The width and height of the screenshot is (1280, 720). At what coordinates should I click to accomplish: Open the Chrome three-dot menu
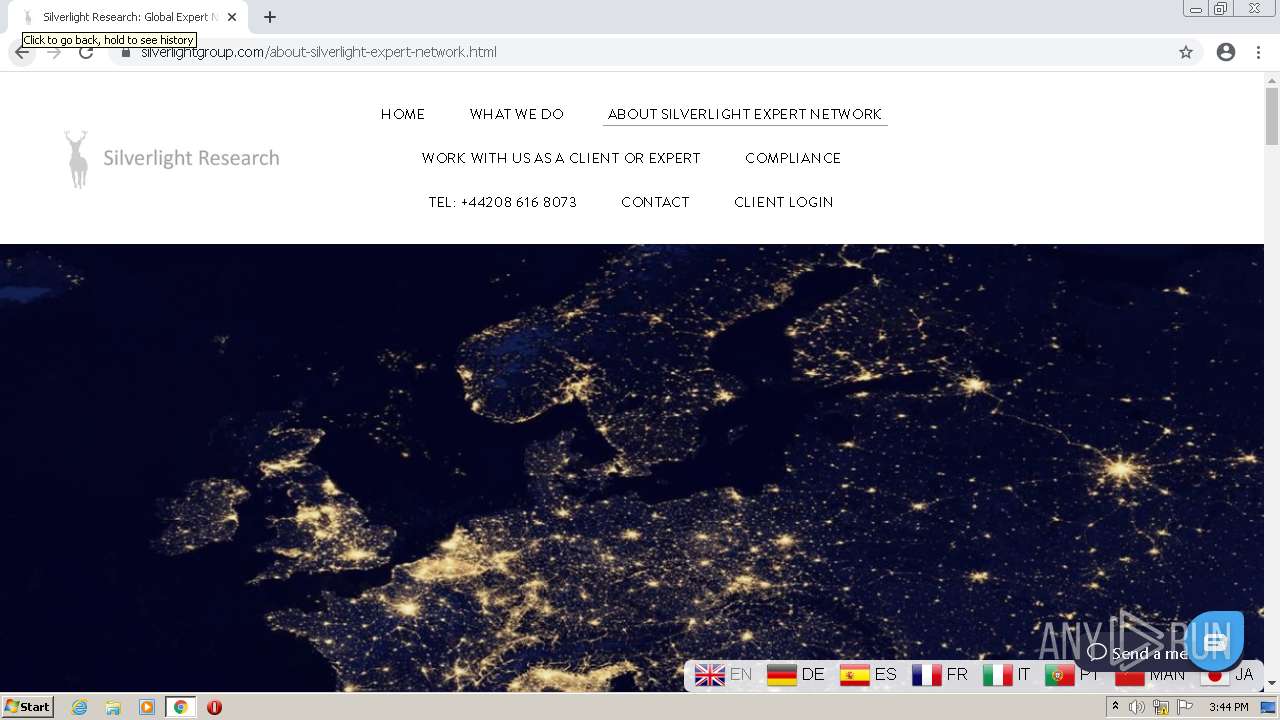1258,52
